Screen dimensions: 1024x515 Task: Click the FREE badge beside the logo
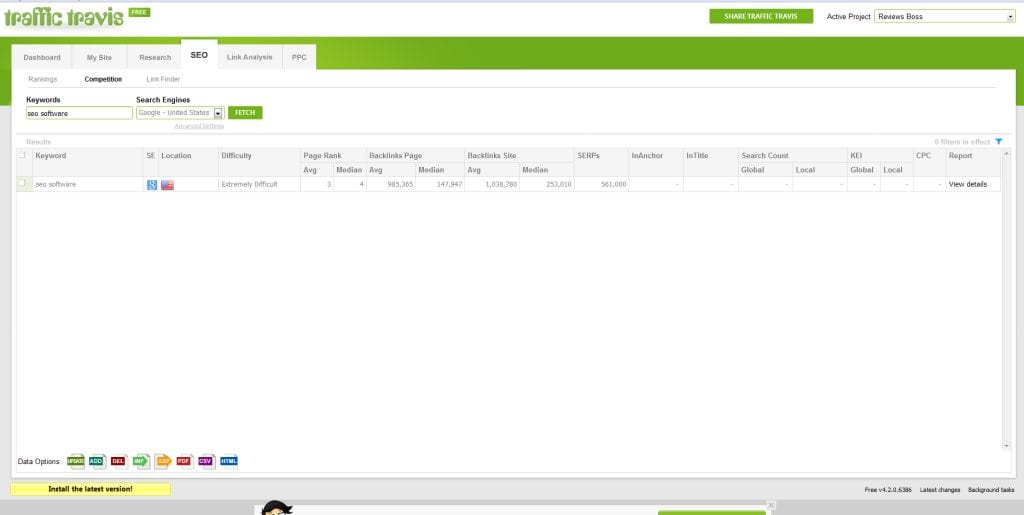pyautogui.click(x=138, y=12)
